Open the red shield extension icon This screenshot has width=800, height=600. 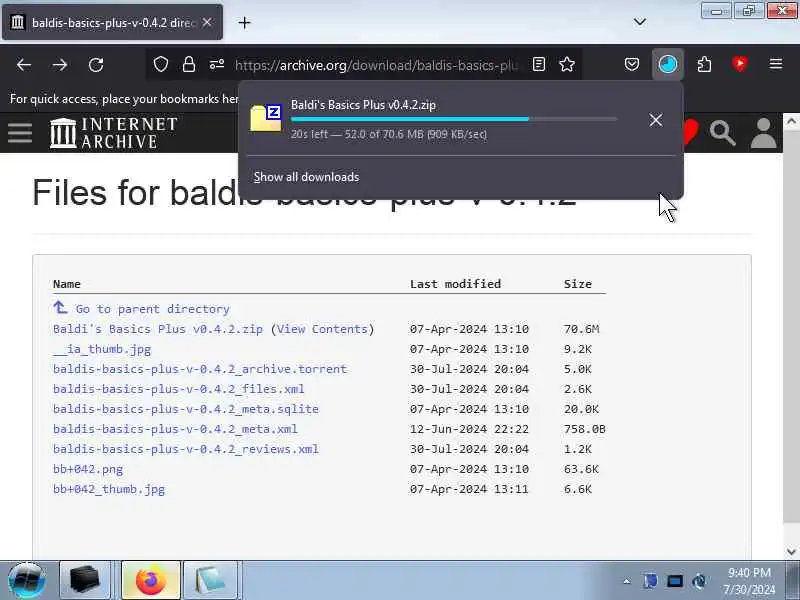tap(740, 64)
